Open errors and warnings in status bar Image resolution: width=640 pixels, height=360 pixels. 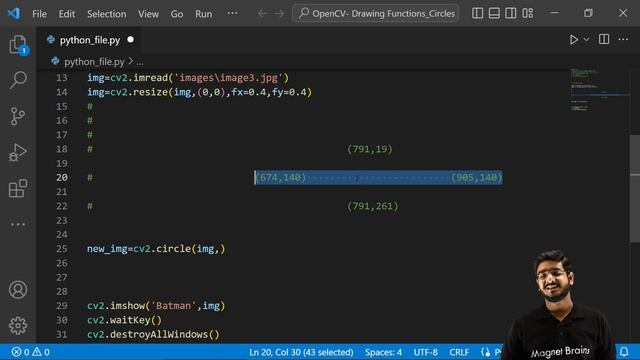click(31, 352)
